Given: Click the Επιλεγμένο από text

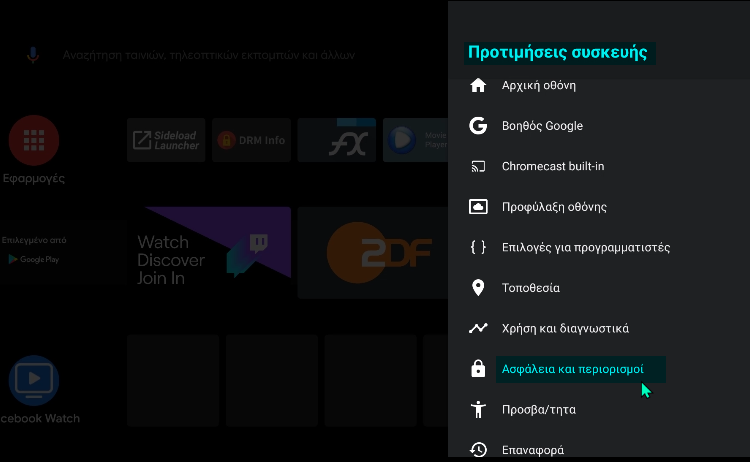Looking at the screenshot, I should (34, 240).
